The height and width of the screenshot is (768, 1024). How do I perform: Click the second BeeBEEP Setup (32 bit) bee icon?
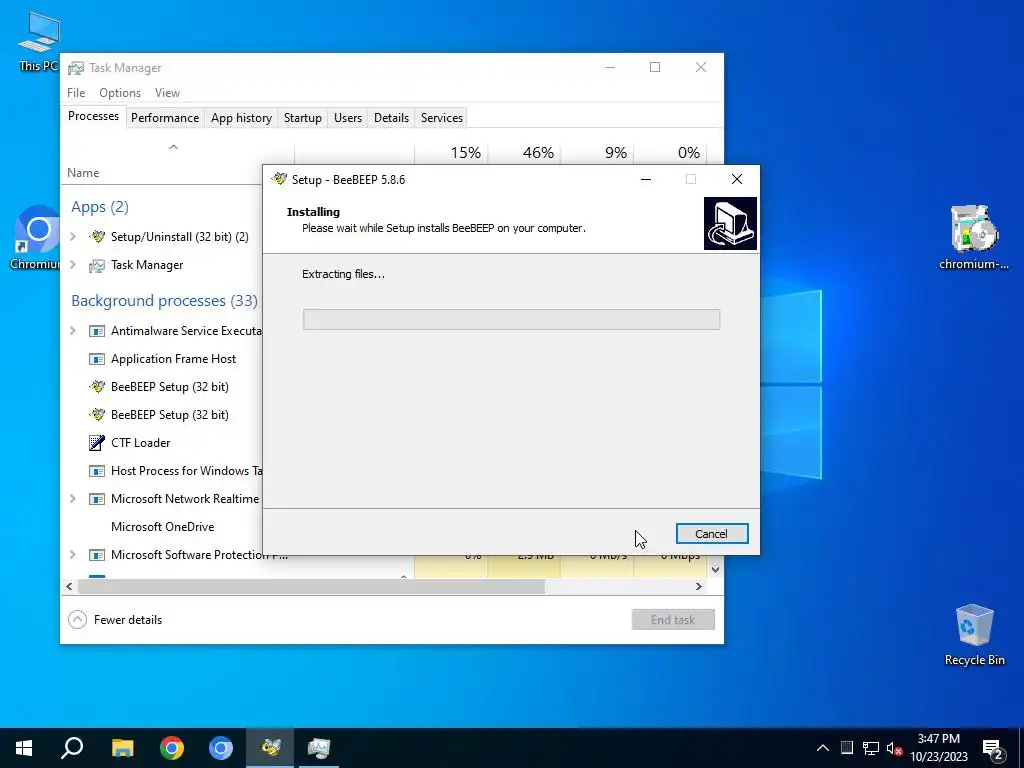97,415
